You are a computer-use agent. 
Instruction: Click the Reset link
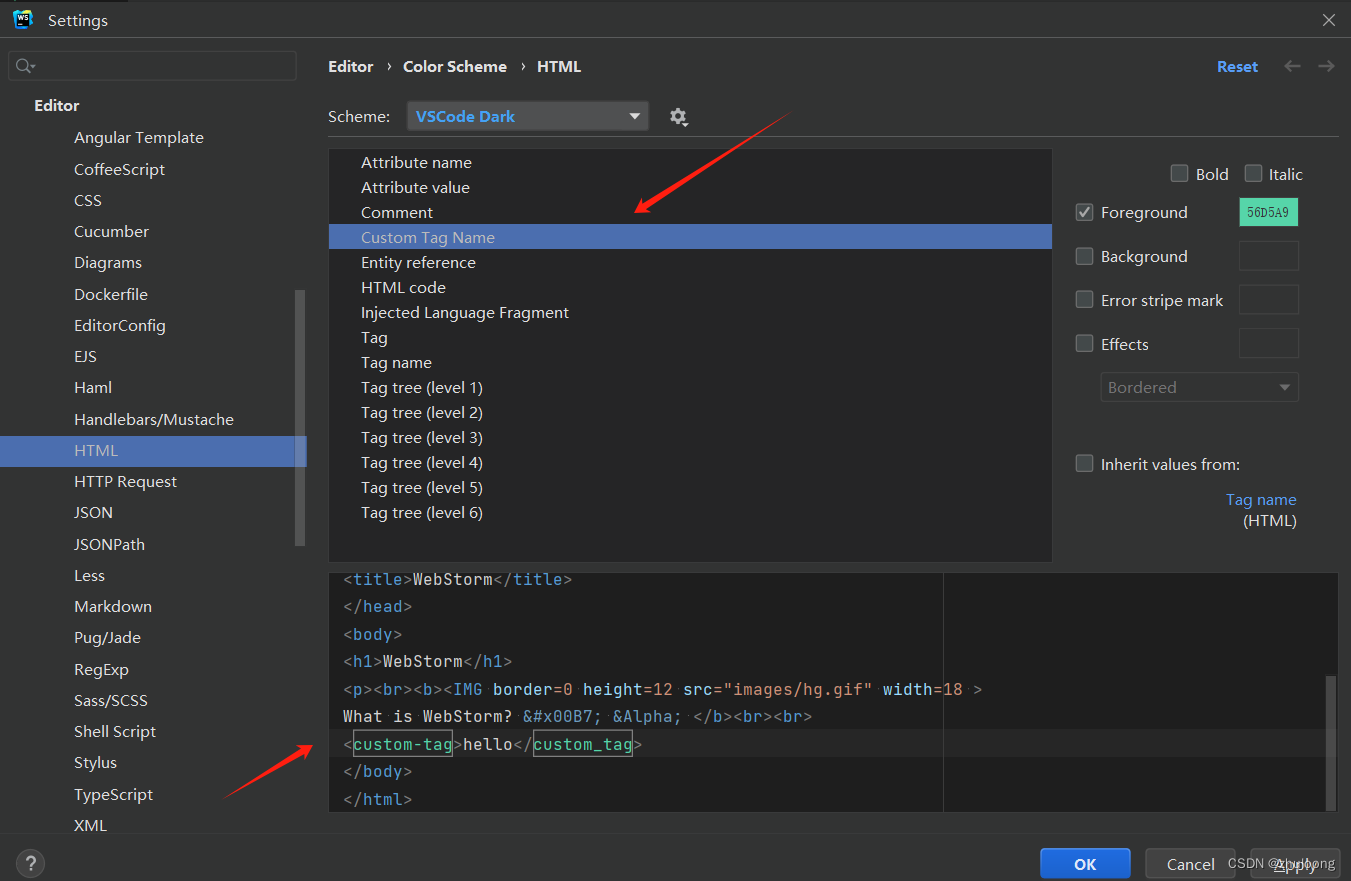(x=1237, y=66)
